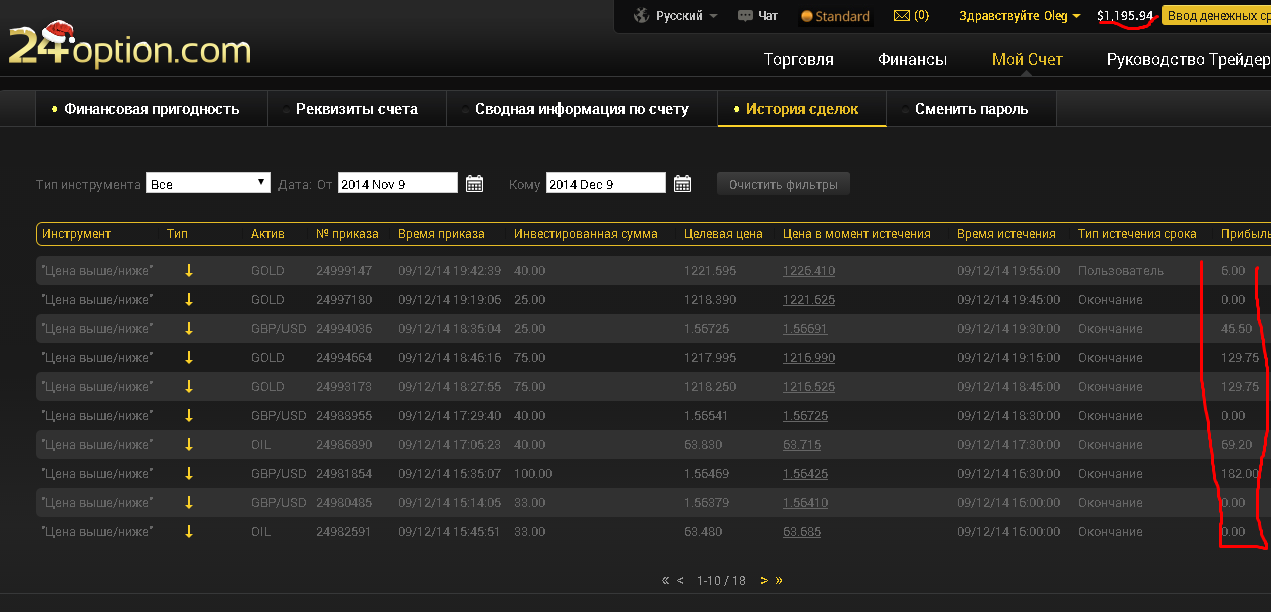Sort by the Инвестированная сумма column header
The height and width of the screenshot is (612, 1271).
[585, 234]
